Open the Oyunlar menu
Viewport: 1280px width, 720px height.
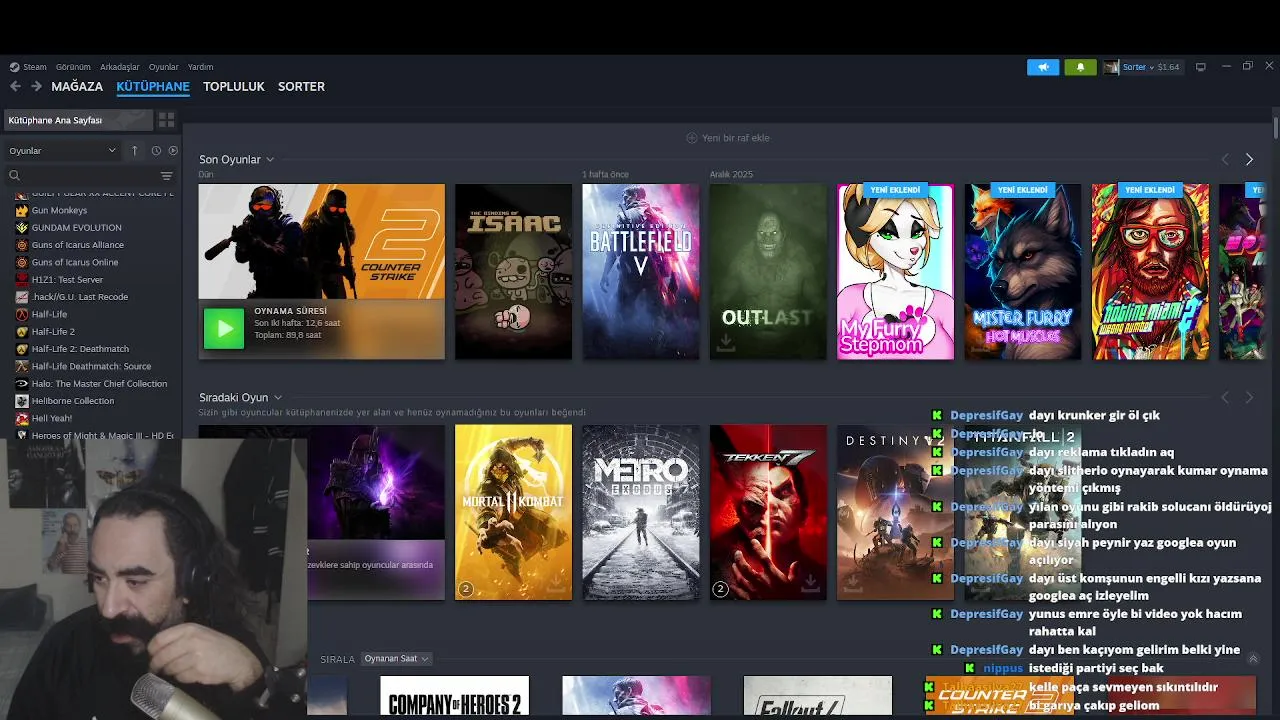[x=163, y=67]
